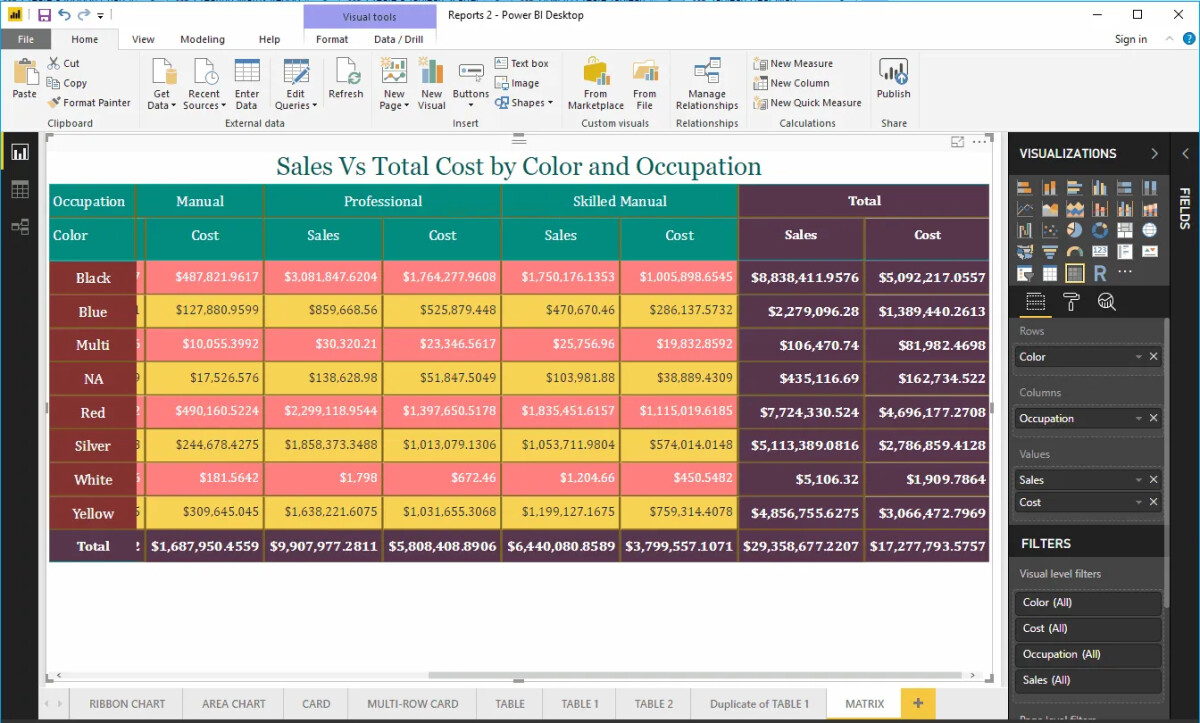Image resolution: width=1200 pixels, height=723 pixels.
Task: Select the Treemap visual icon
Action: pos(1126,230)
